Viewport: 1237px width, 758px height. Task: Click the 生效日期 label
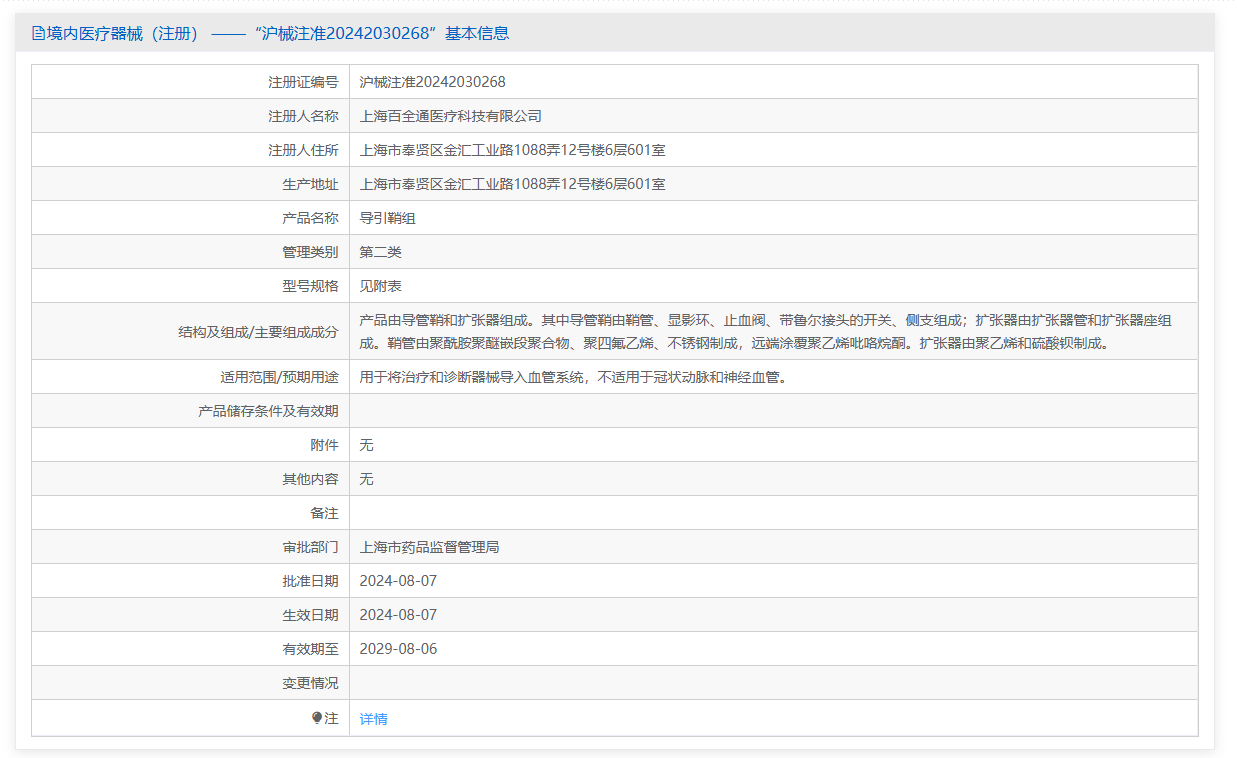(x=310, y=615)
